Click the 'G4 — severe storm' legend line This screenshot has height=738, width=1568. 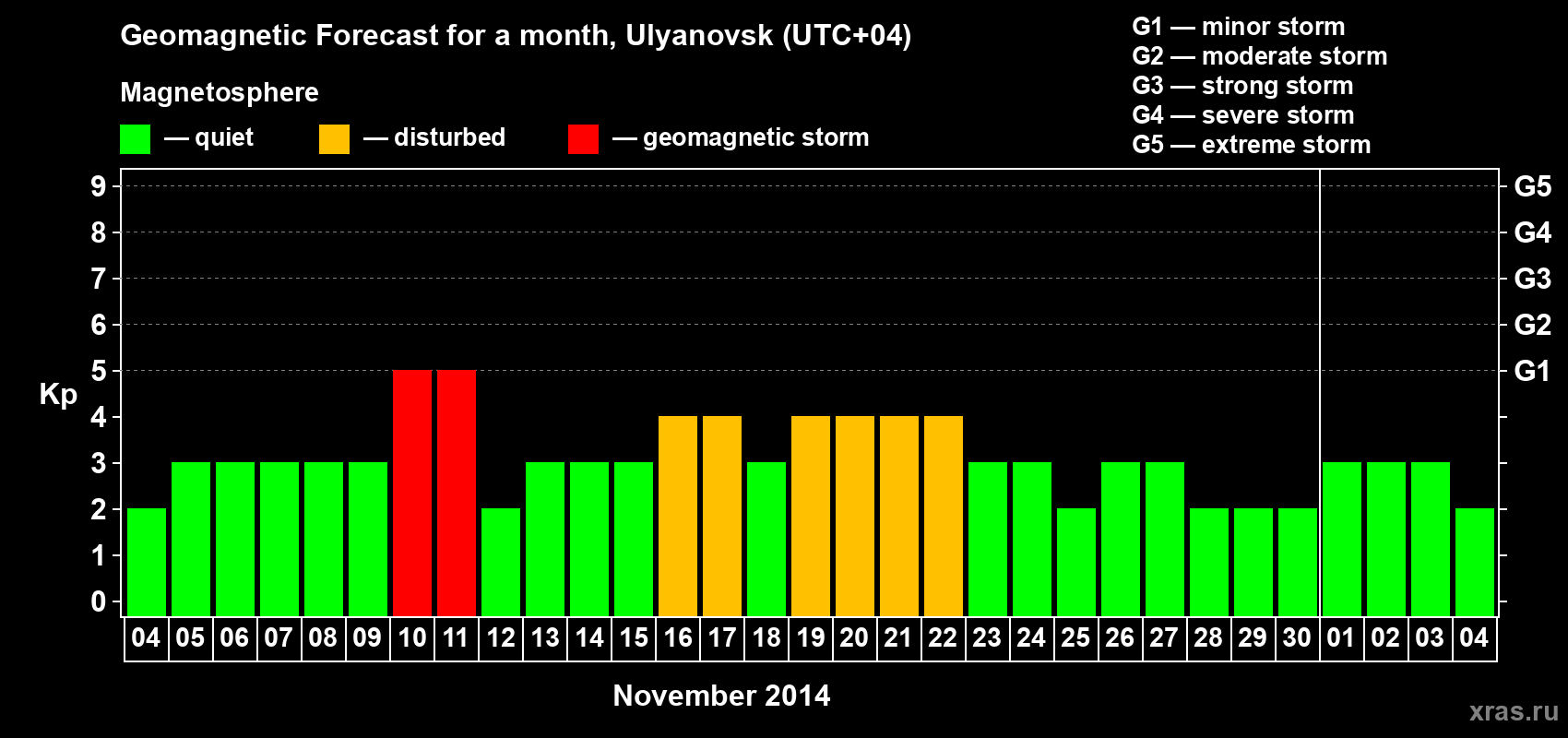point(1243,115)
